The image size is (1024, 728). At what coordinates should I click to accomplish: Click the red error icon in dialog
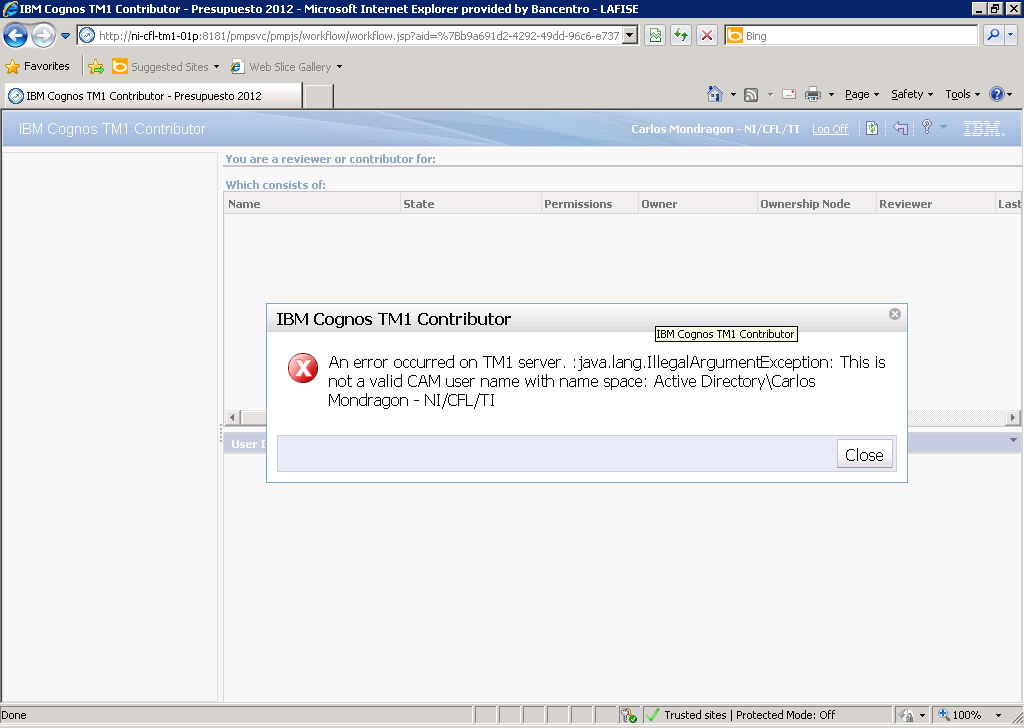(303, 368)
